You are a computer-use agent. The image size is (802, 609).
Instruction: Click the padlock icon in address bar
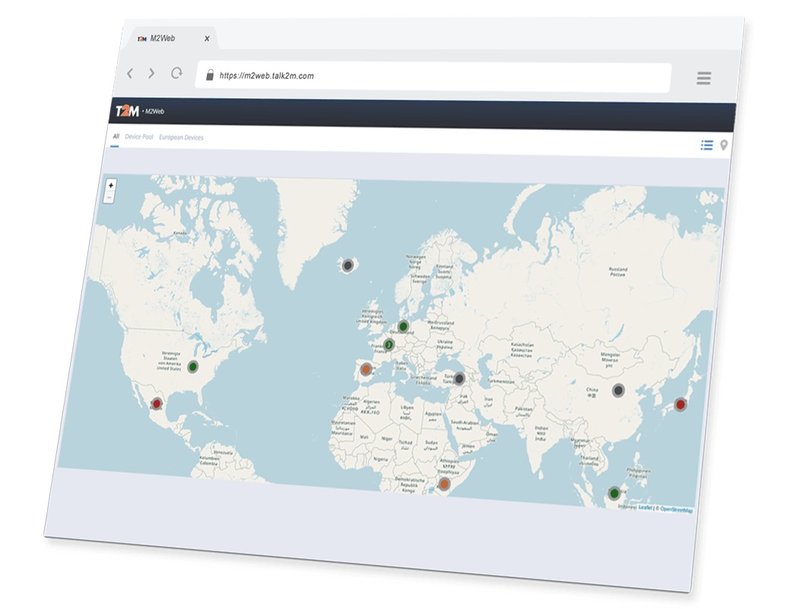(209, 75)
